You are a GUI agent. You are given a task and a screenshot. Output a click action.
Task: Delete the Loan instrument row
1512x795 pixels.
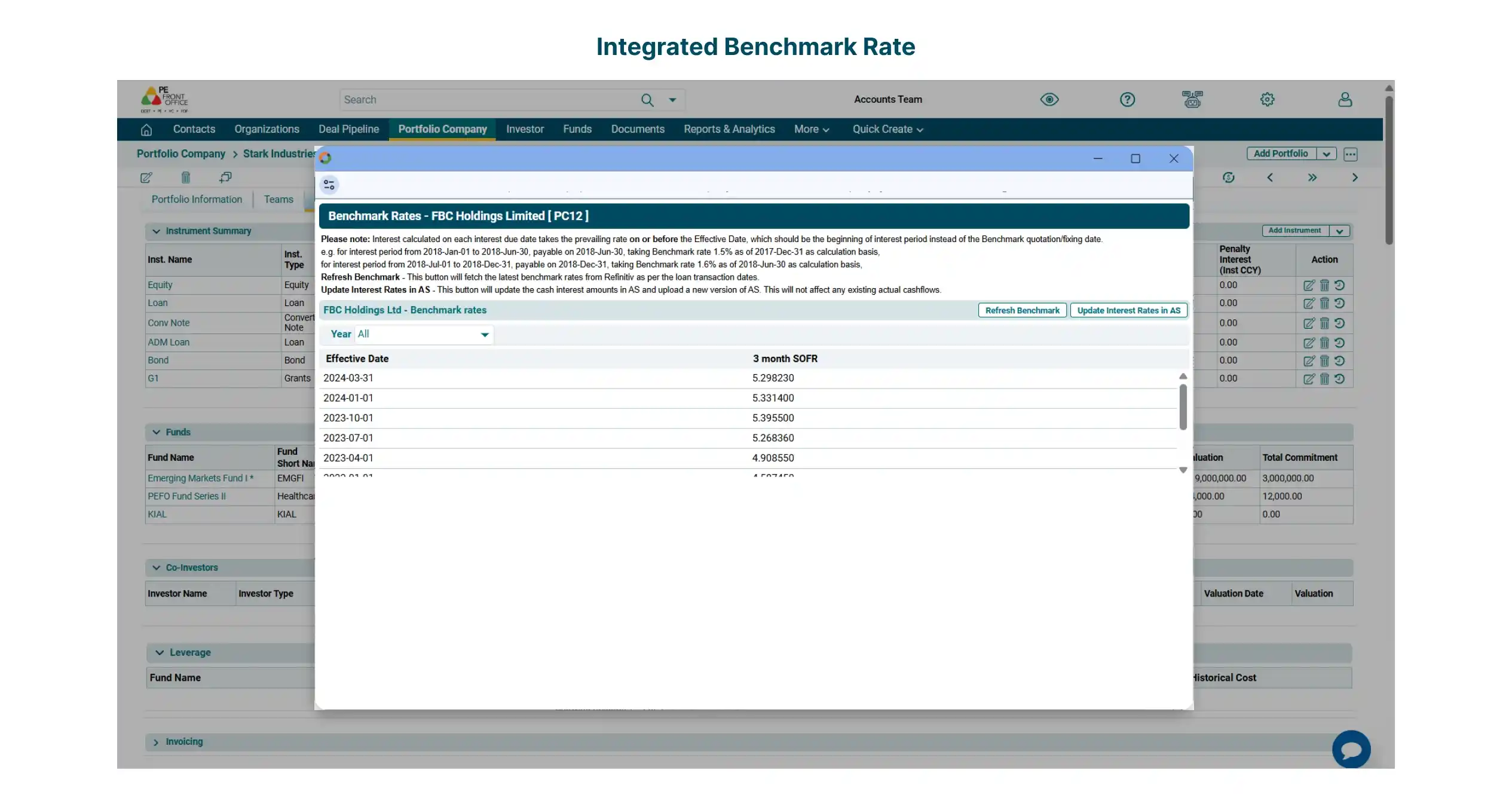click(x=1324, y=304)
